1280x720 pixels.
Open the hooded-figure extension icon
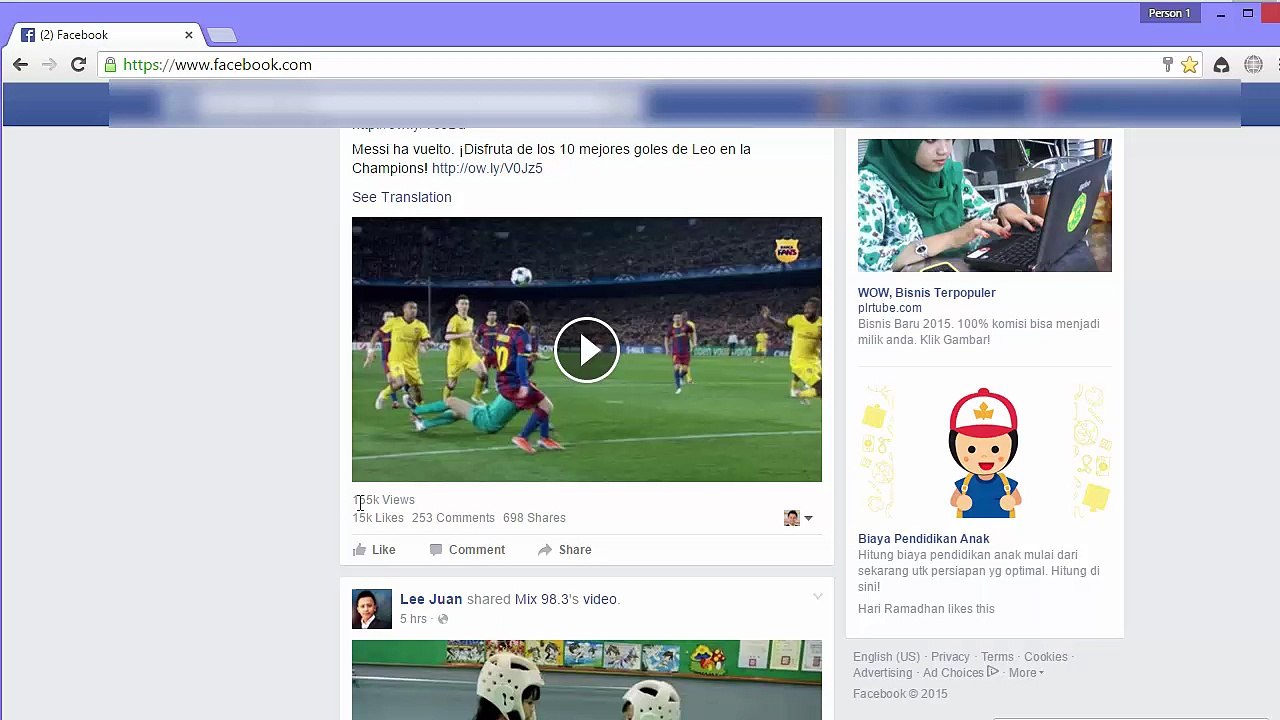point(1221,65)
